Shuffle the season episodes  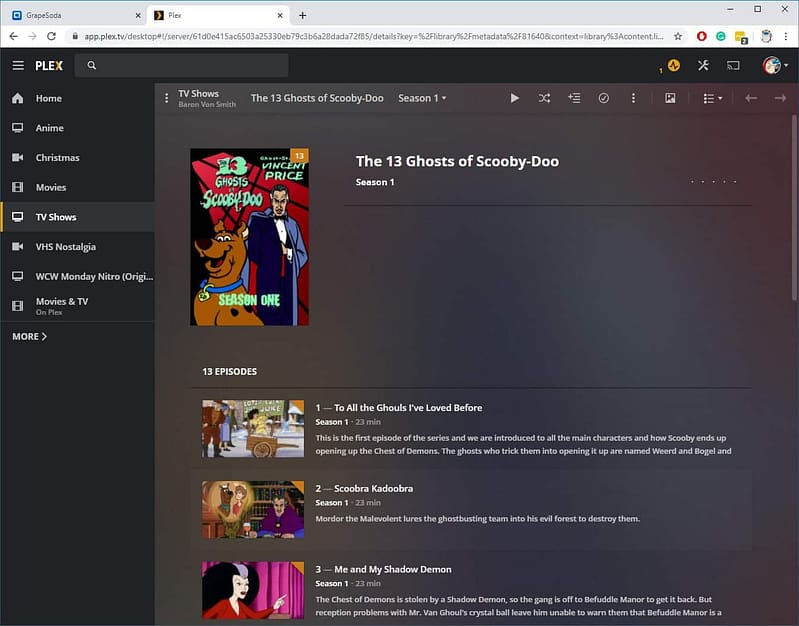click(544, 98)
